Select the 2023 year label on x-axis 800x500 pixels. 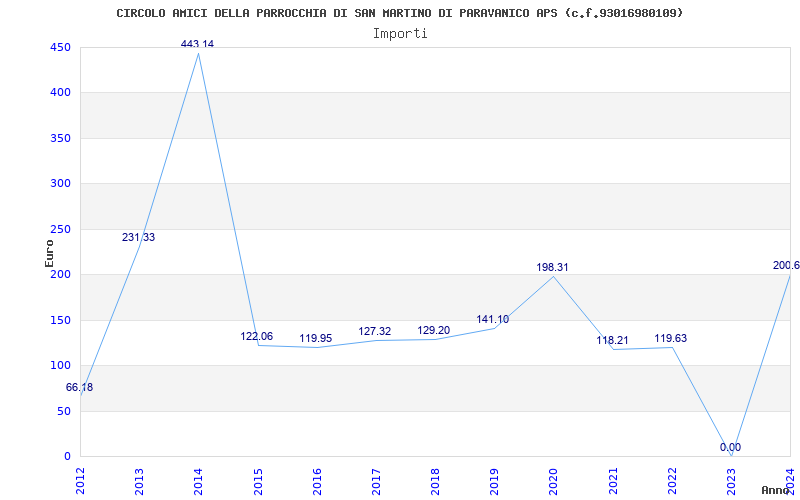(x=731, y=481)
